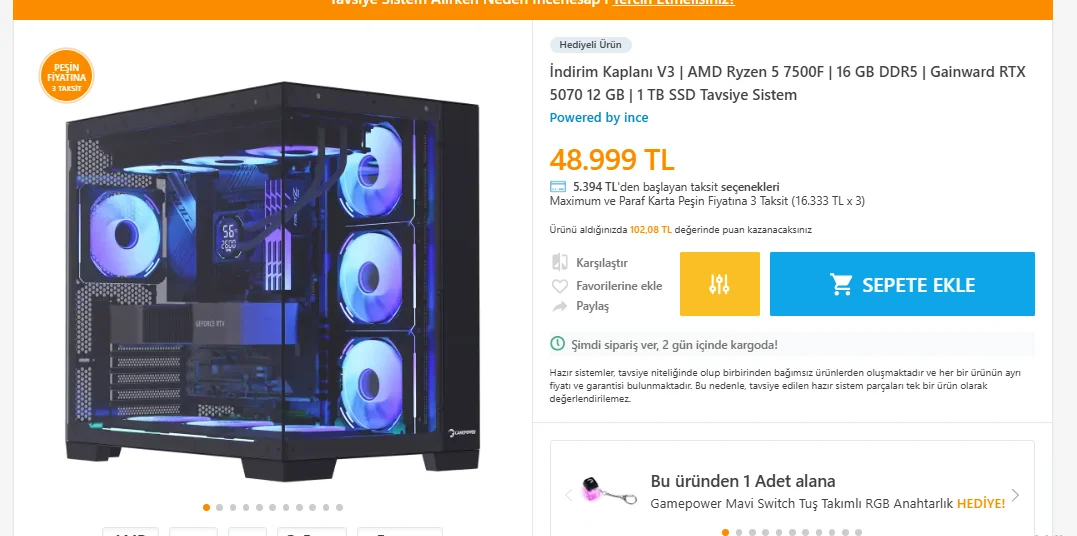The height and width of the screenshot is (536, 1077).
Task: Click the green clock shipping icon
Action: tap(558, 344)
